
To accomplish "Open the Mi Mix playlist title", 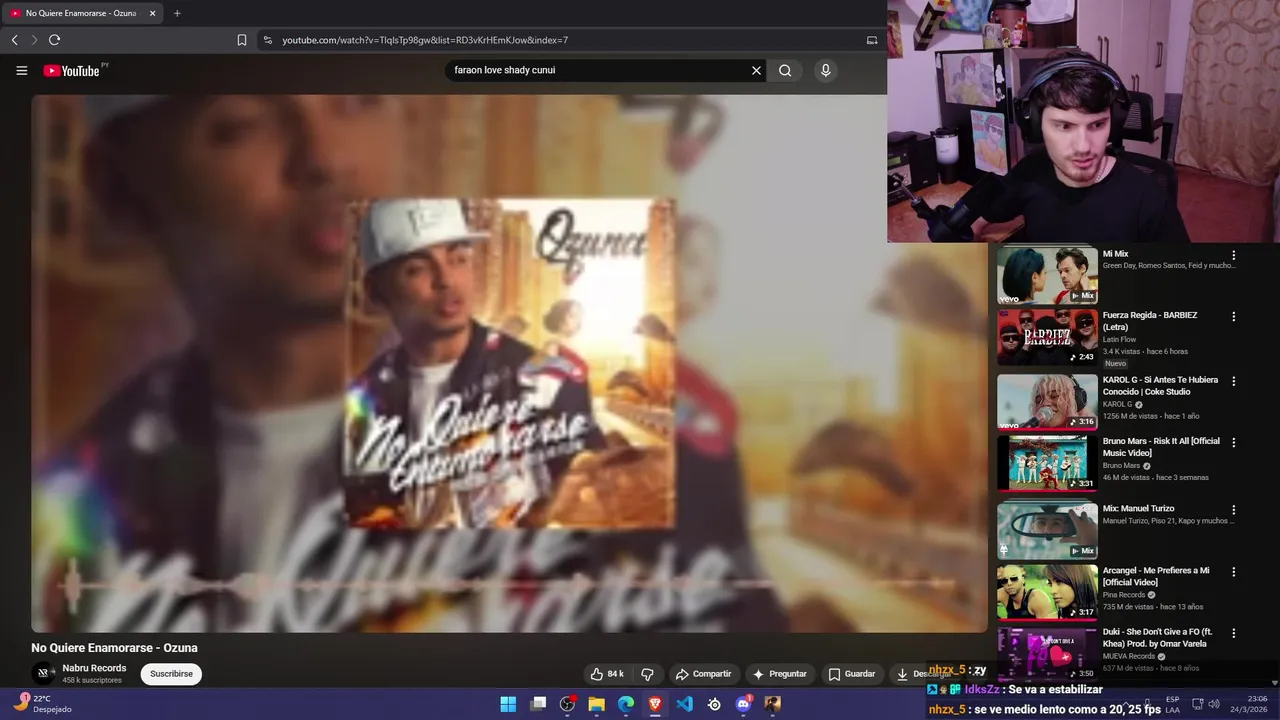I will 1115,254.
